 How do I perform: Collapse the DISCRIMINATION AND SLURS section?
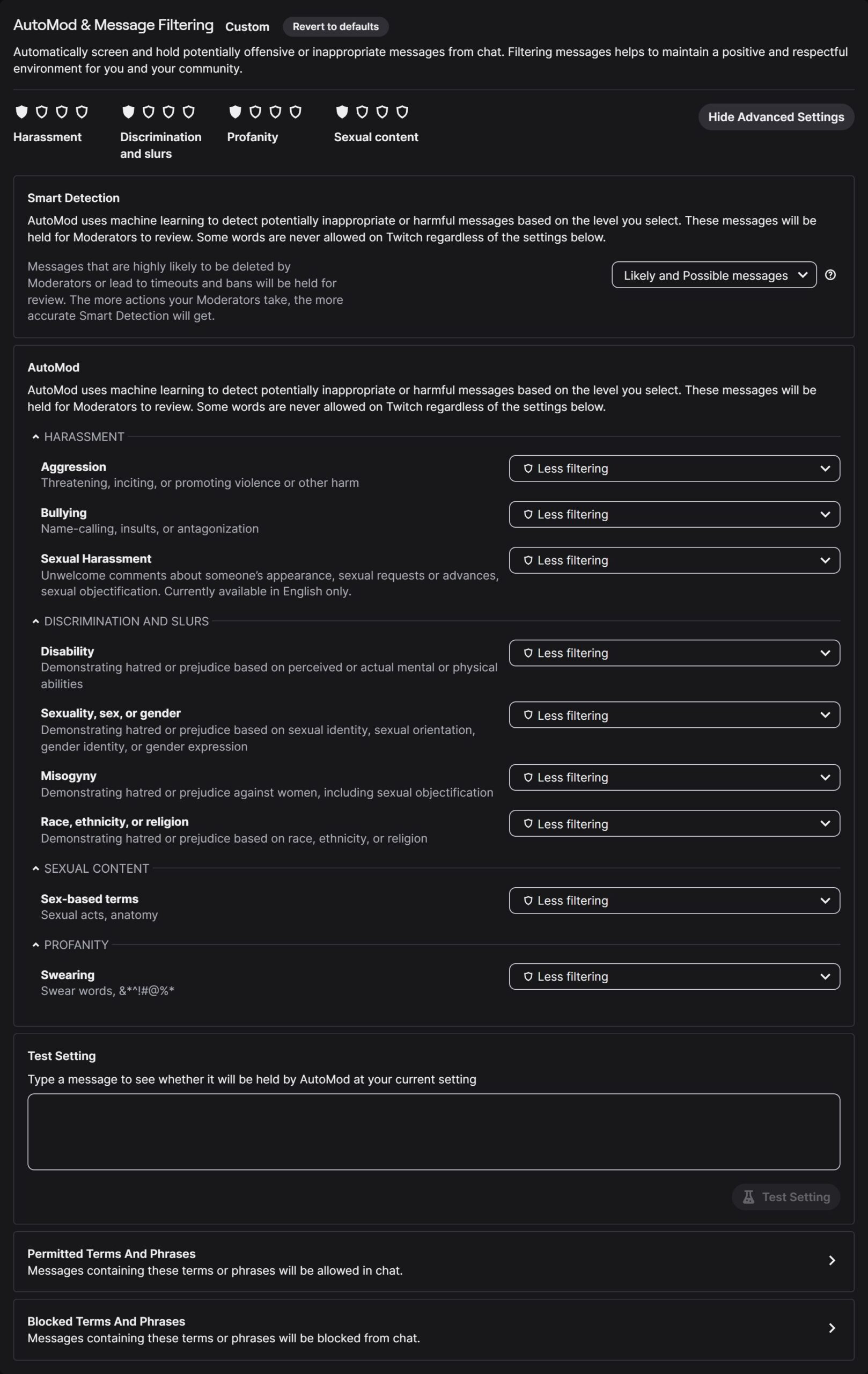pyautogui.click(x=36, y=622)
